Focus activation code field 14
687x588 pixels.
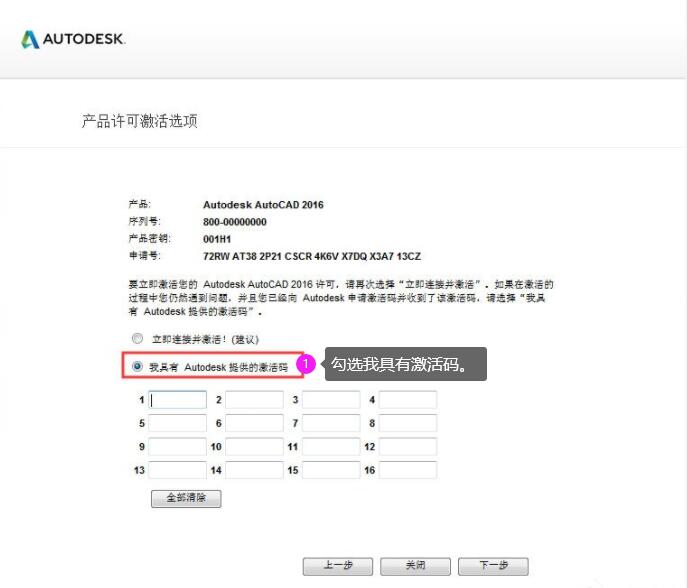[254, 470]
